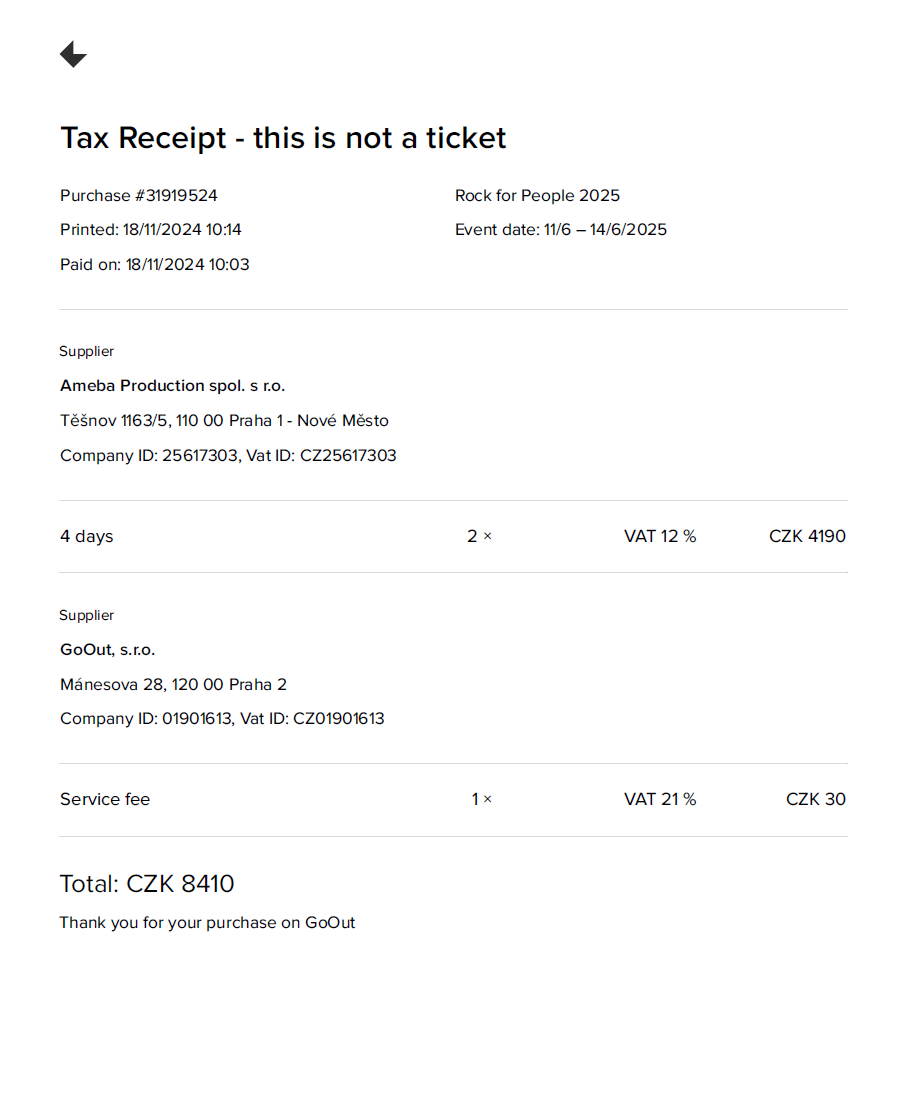Image resolution: width=905 pixels, height=1117 pixels.
Task: Click the CZK 4190 price
Action: click(807, 536)
